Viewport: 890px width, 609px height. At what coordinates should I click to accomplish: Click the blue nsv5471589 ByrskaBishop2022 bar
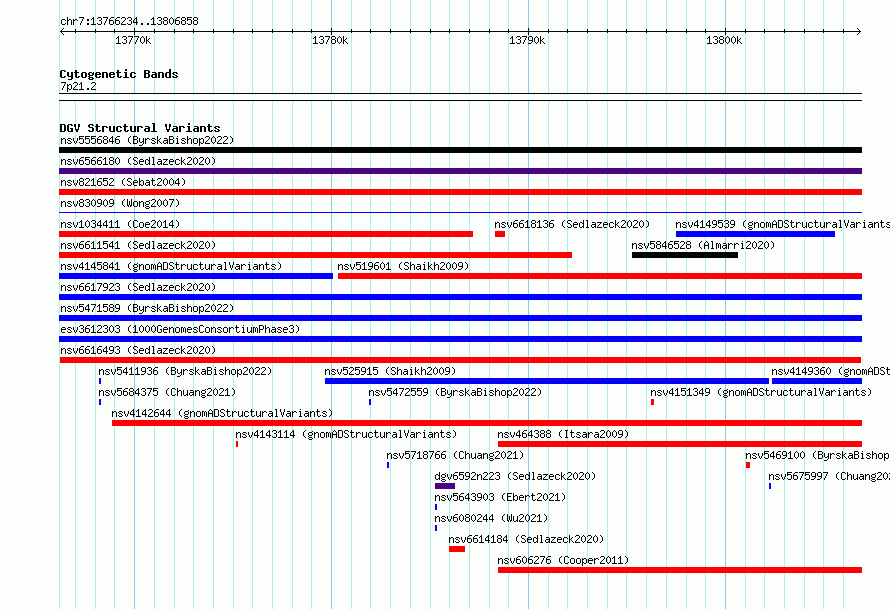coord(460,318)
